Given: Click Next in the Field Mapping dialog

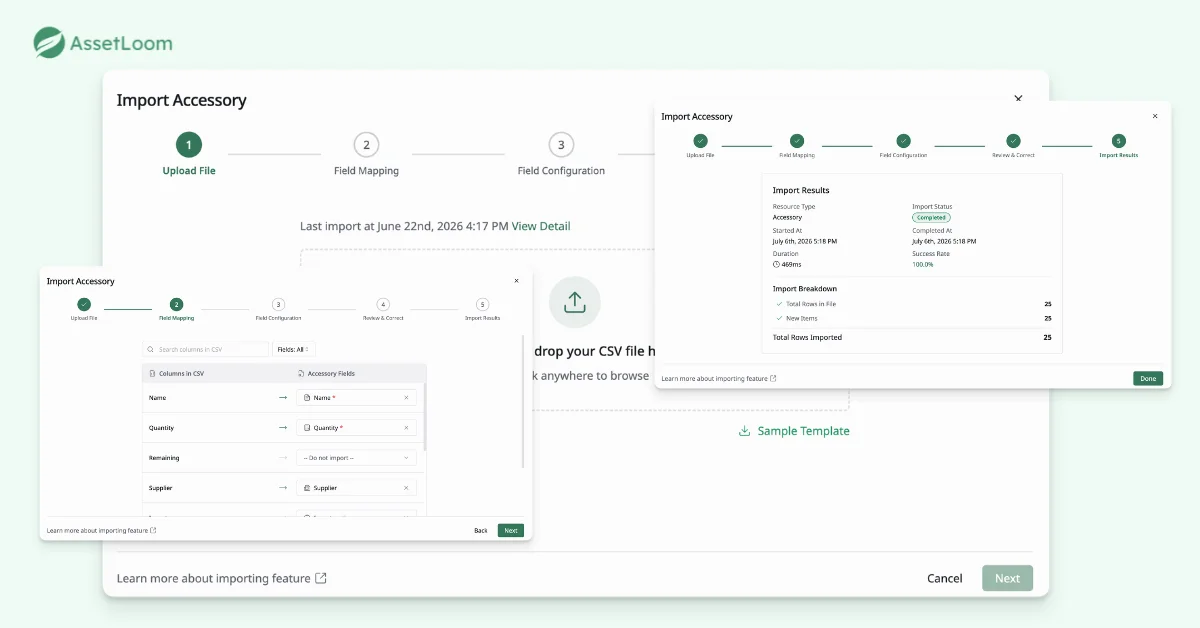Looking at the screenshot, I should pyautogui.click(x=511, y=530).
